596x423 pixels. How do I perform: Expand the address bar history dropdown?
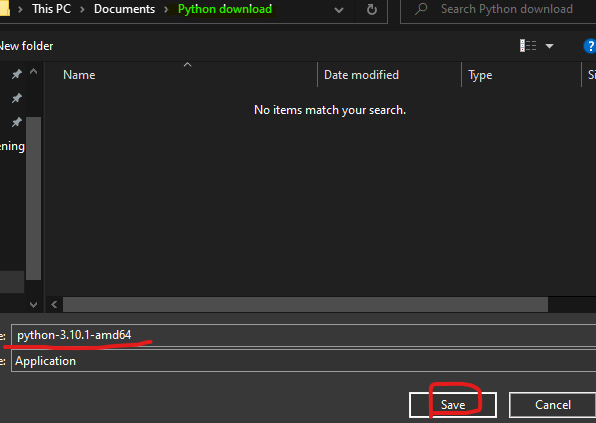[x=339, y=10]
